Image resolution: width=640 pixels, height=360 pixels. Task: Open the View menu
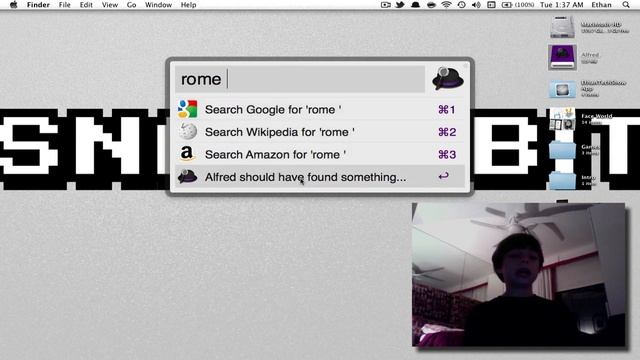109,5
